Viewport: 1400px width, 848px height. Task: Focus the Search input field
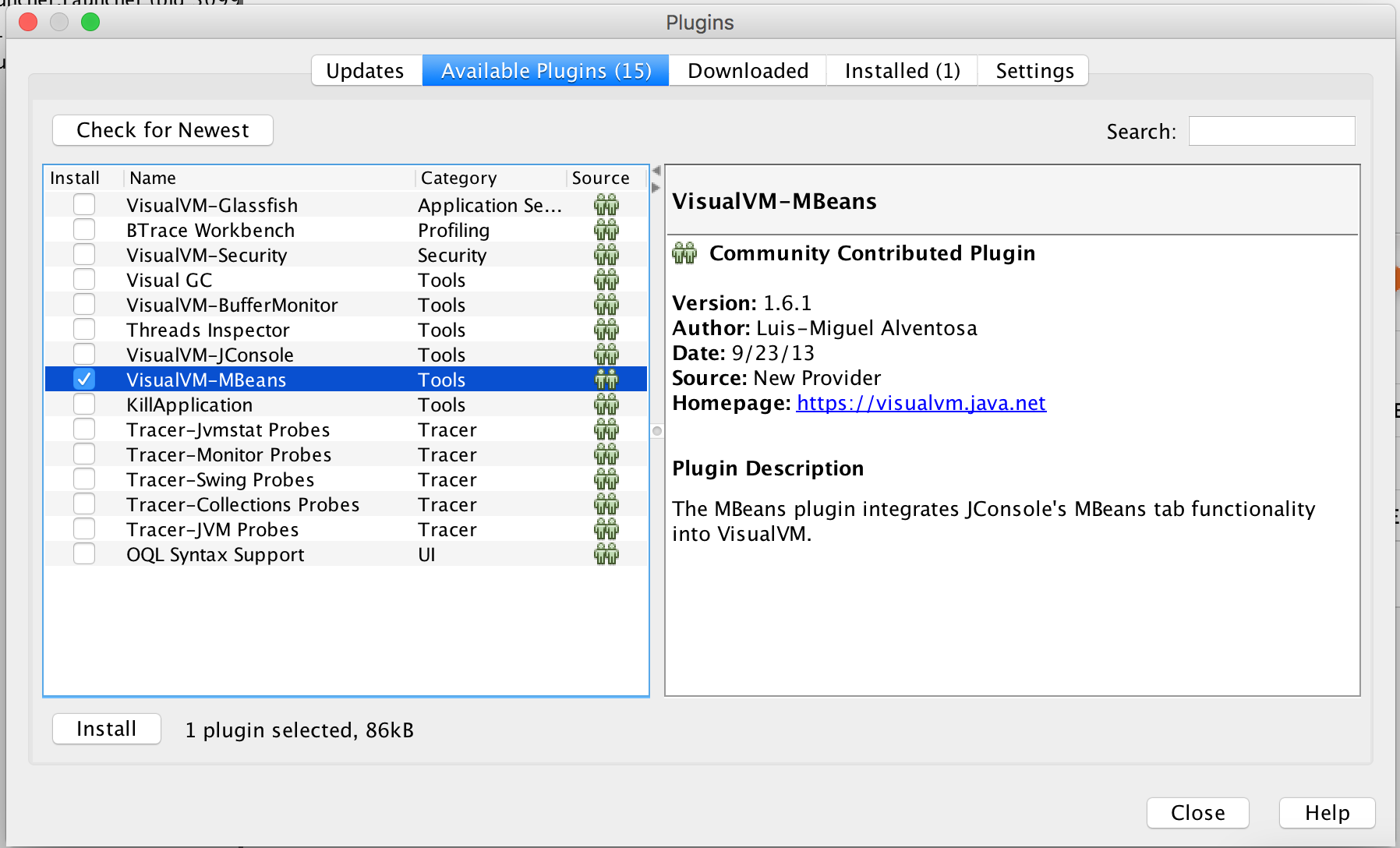(x=1271, y=131)
